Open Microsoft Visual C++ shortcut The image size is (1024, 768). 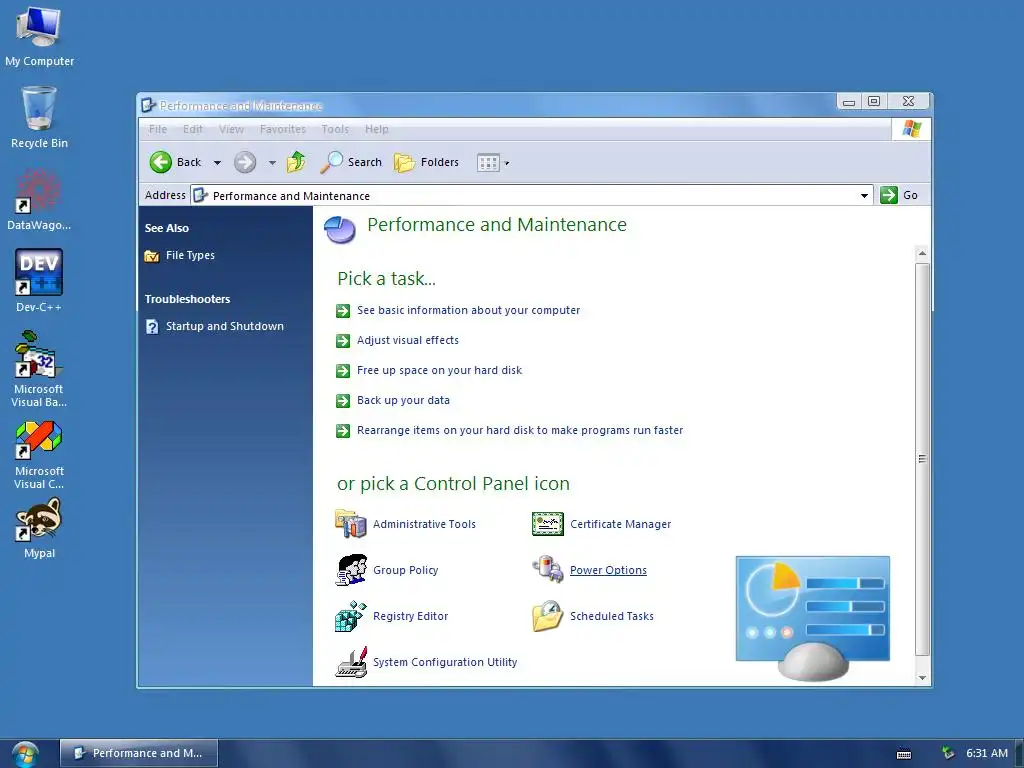(39, 455)
